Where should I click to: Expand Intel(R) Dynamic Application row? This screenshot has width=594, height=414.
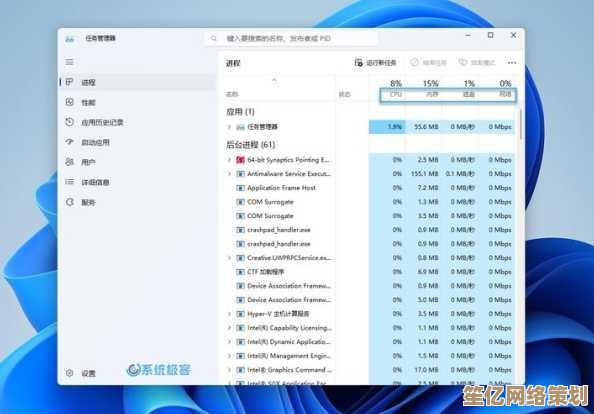[x=229, y=342]
